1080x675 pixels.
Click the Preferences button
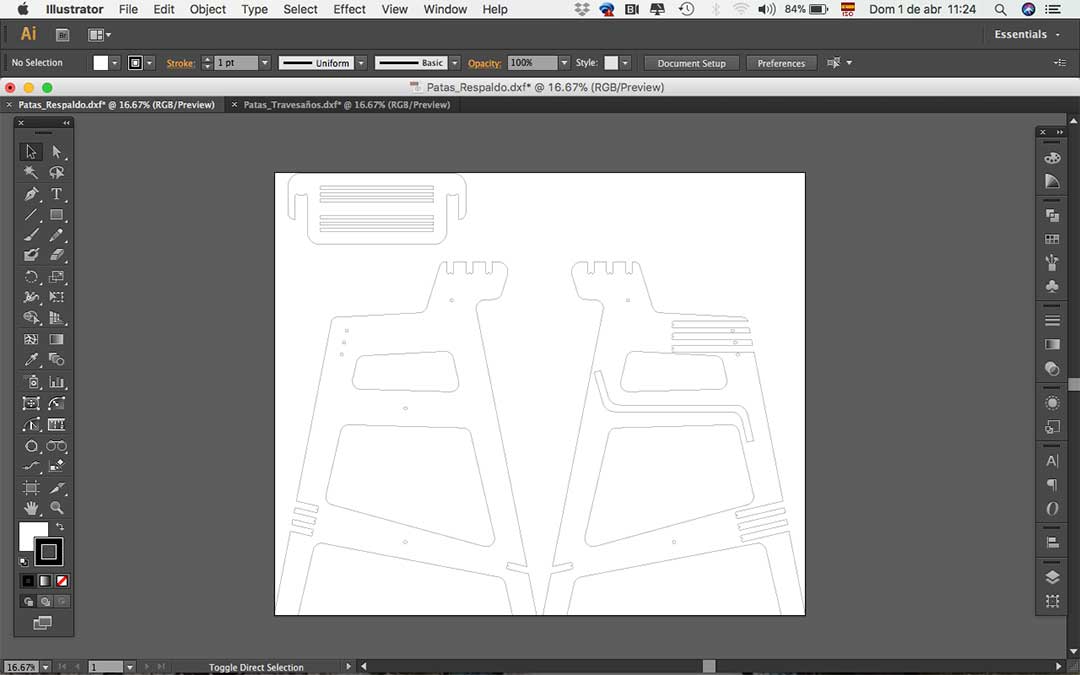tap(781, 63)
